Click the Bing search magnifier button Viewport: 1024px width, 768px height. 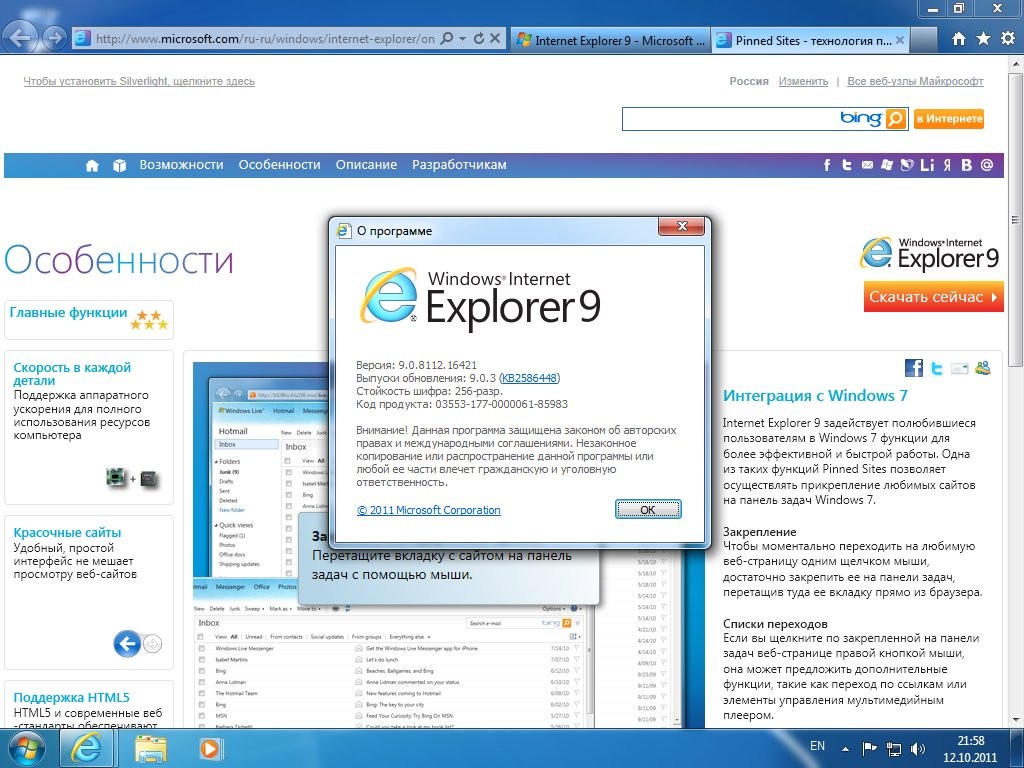[x=896, y=119]
